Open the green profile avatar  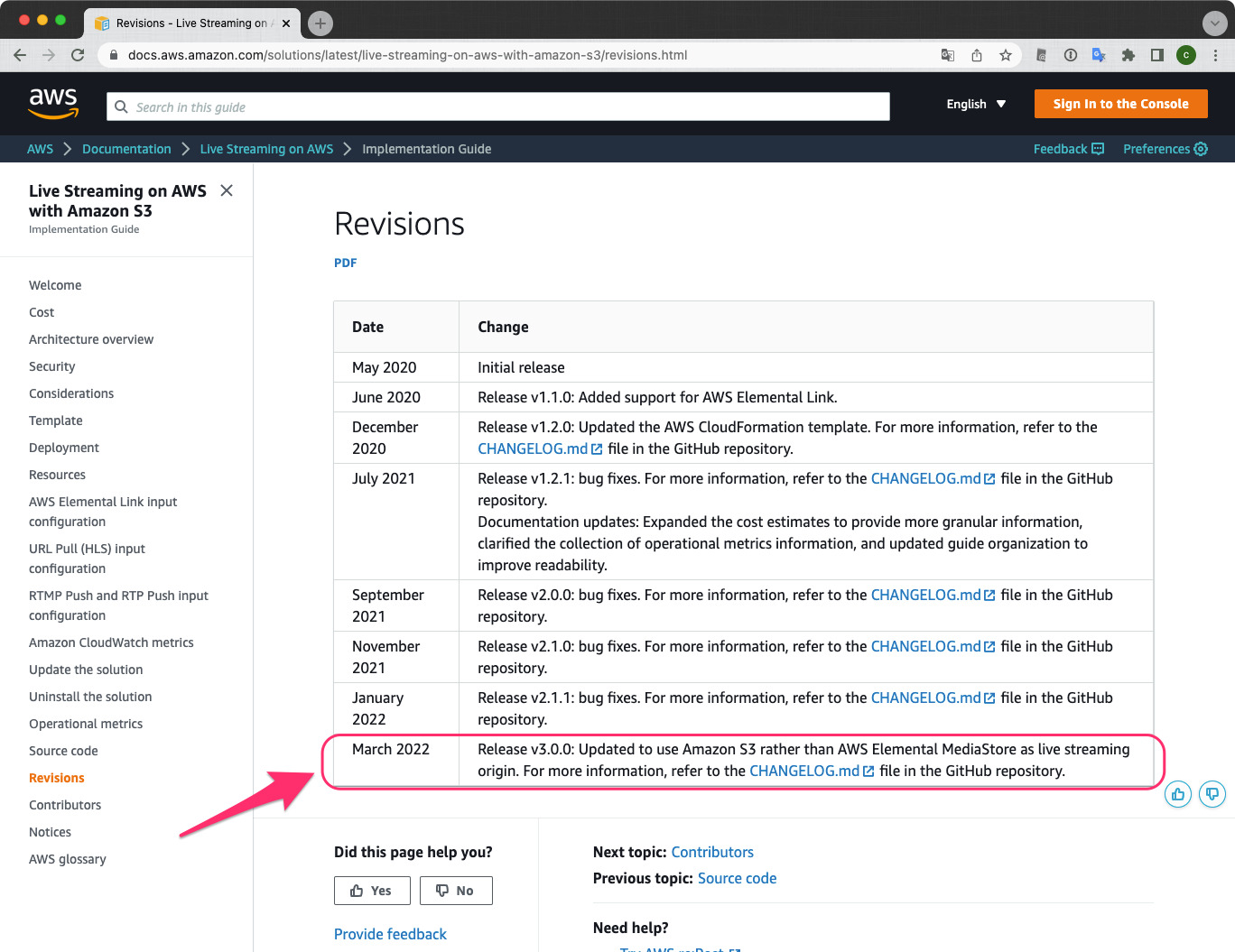(x=1186, y=55)
